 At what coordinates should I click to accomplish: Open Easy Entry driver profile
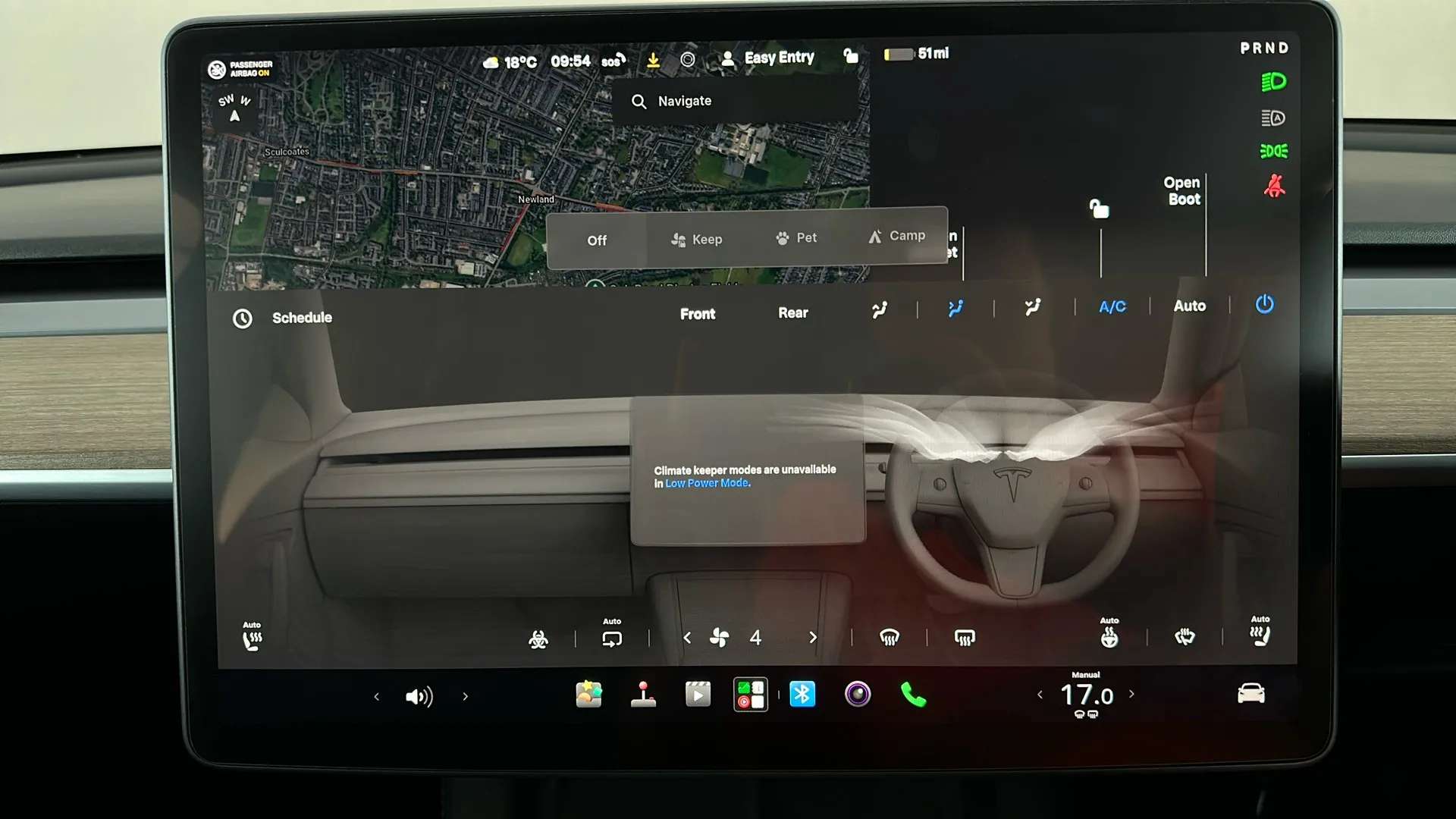click(x=767, y=58)
